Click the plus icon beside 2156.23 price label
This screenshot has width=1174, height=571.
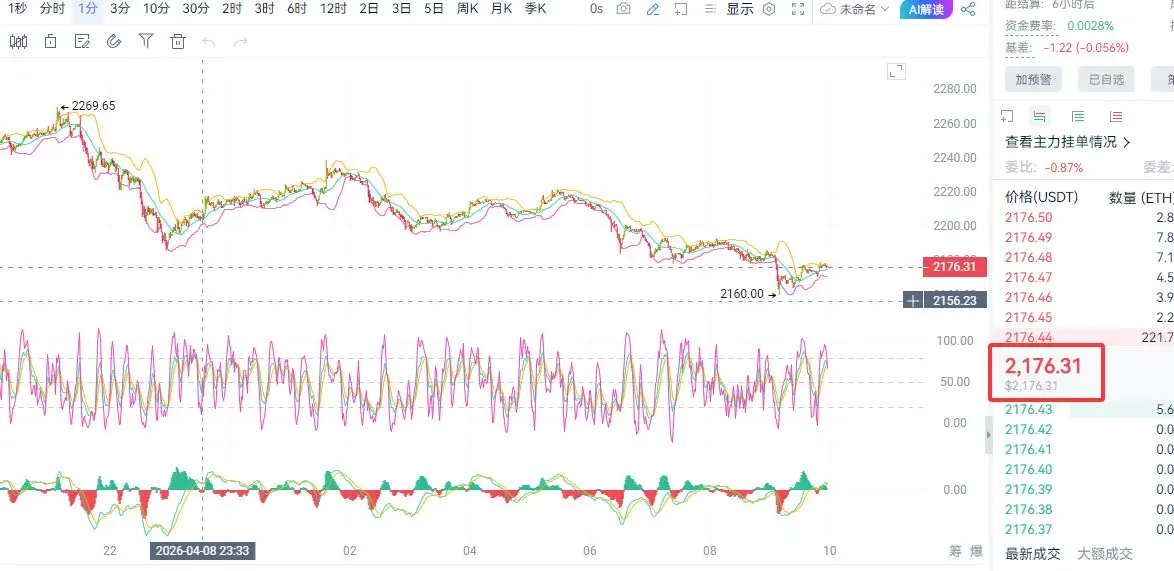913,301
